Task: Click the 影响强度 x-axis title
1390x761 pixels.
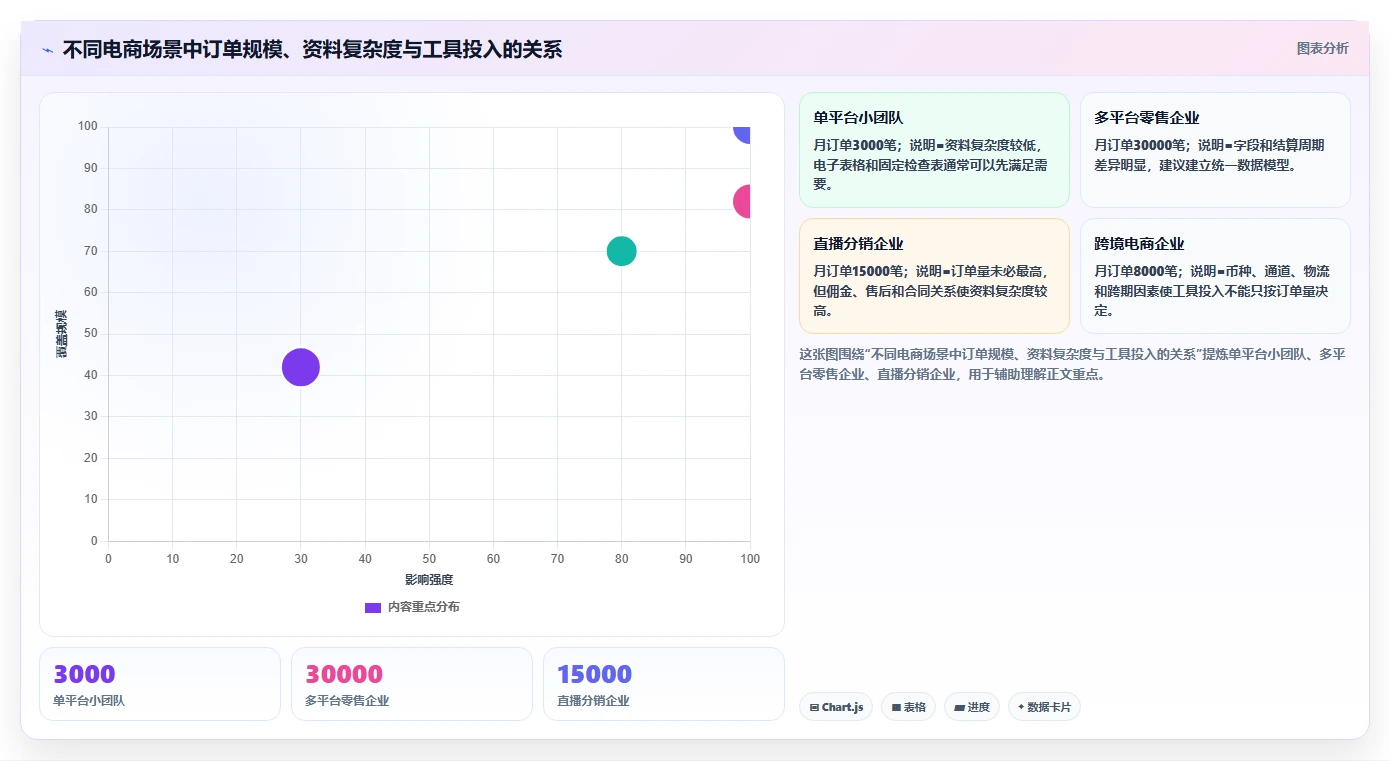Action: pos(429,580)
